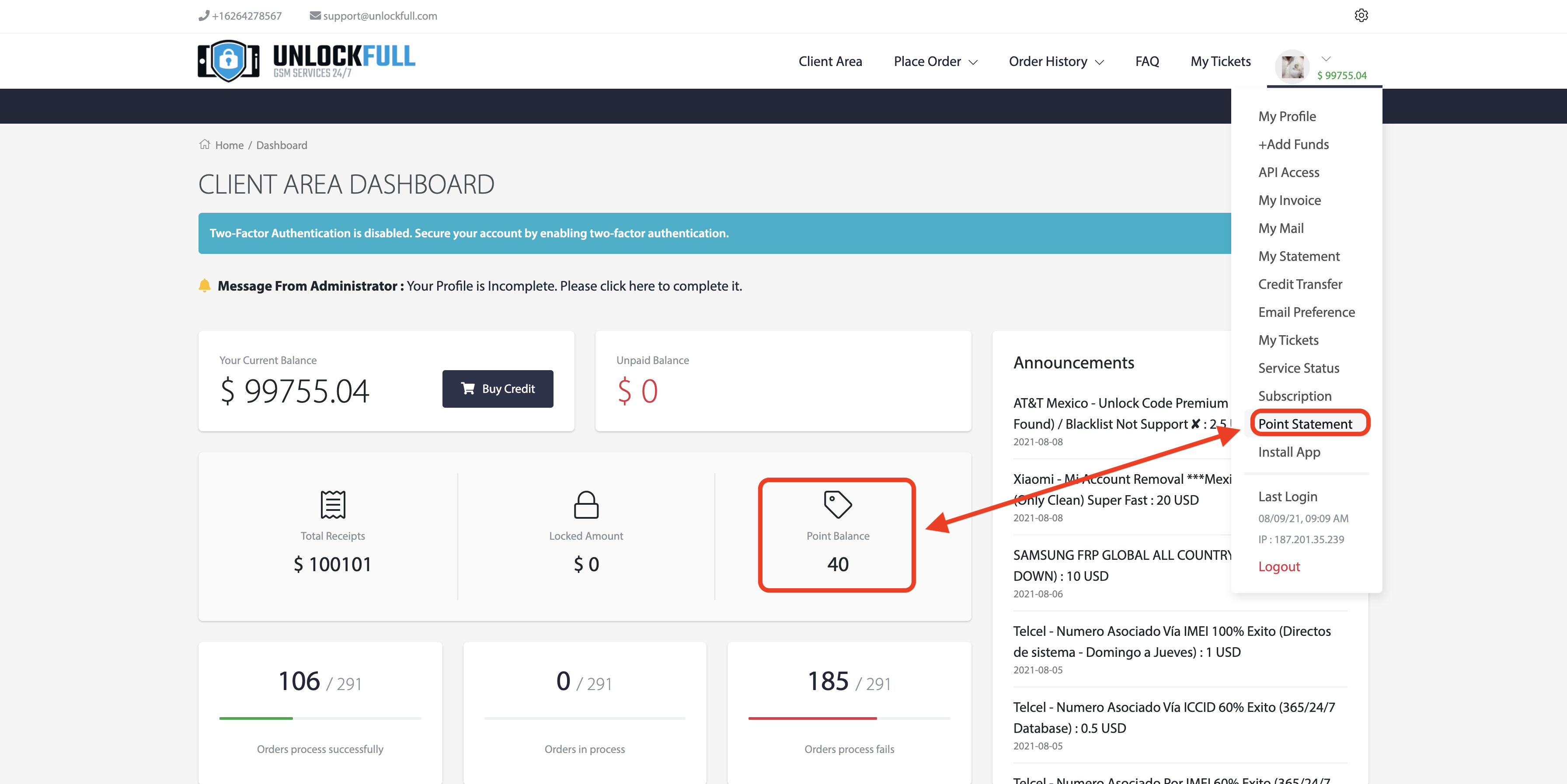Click the Total Receipts receipt icon
The width and height of the screenshot is (1567, 784).
click(333, 504)
